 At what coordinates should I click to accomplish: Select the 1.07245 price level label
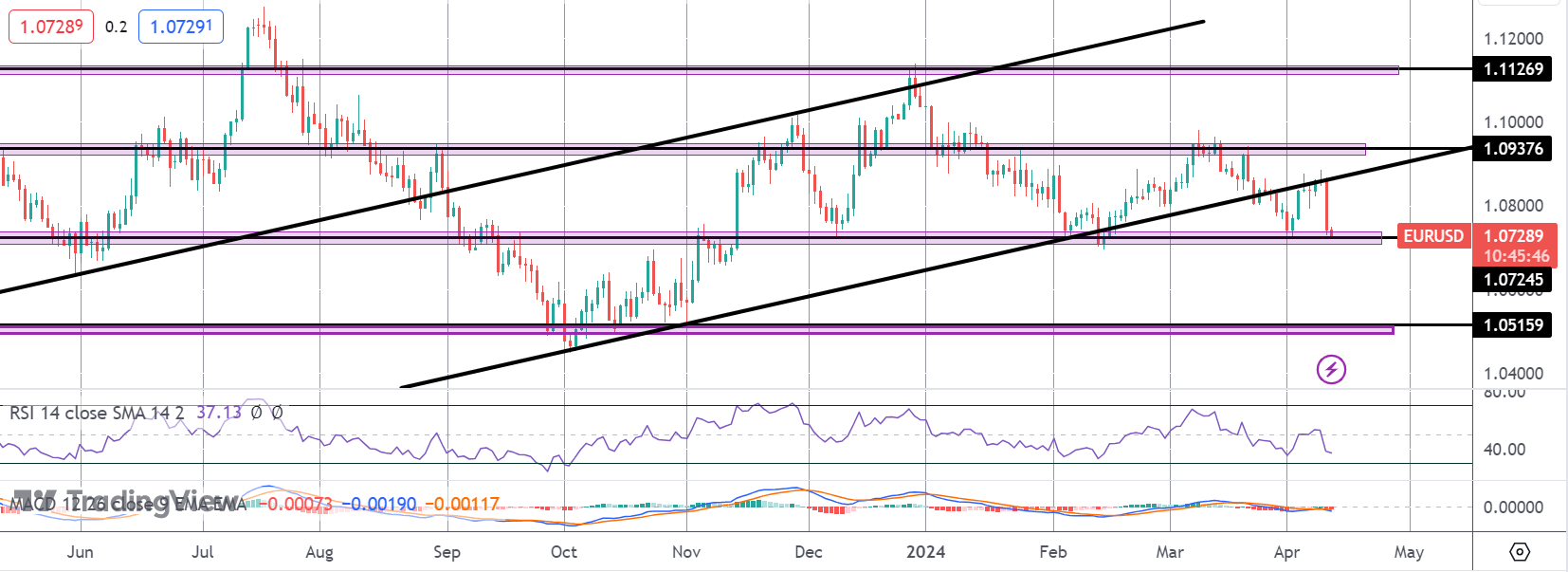pos(1512,279)
